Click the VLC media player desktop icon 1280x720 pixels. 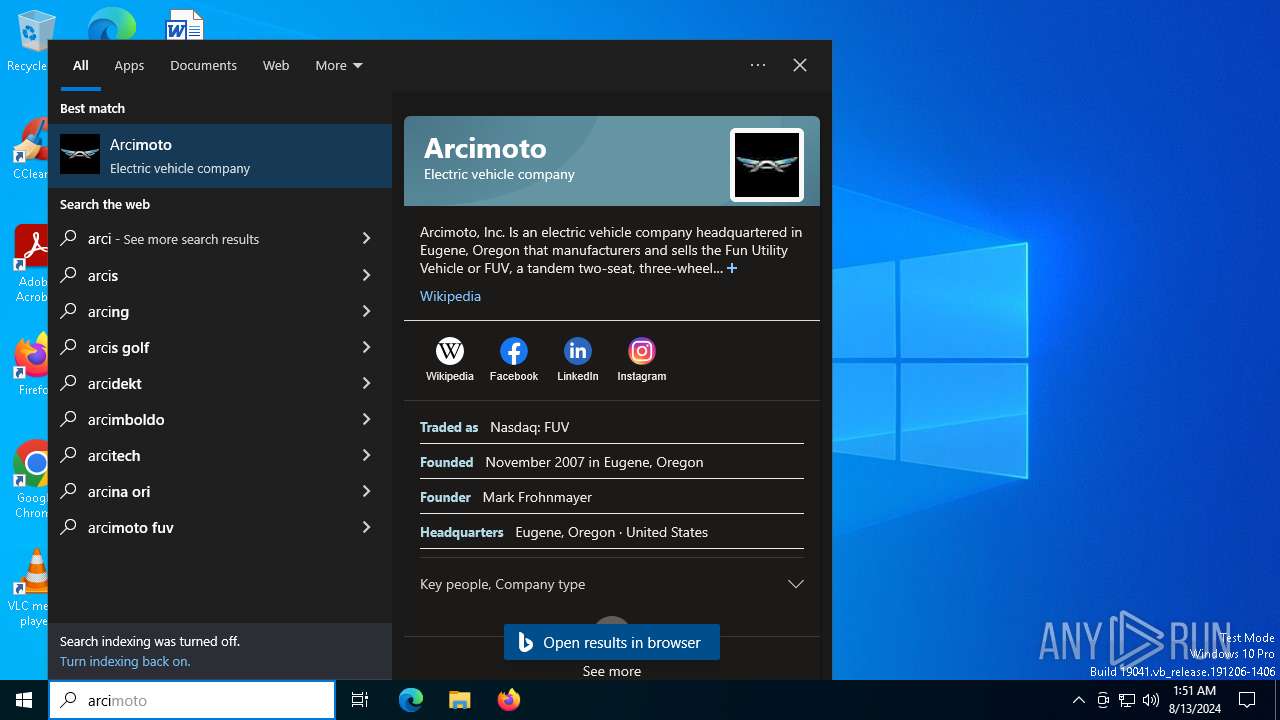pos(30,588)
